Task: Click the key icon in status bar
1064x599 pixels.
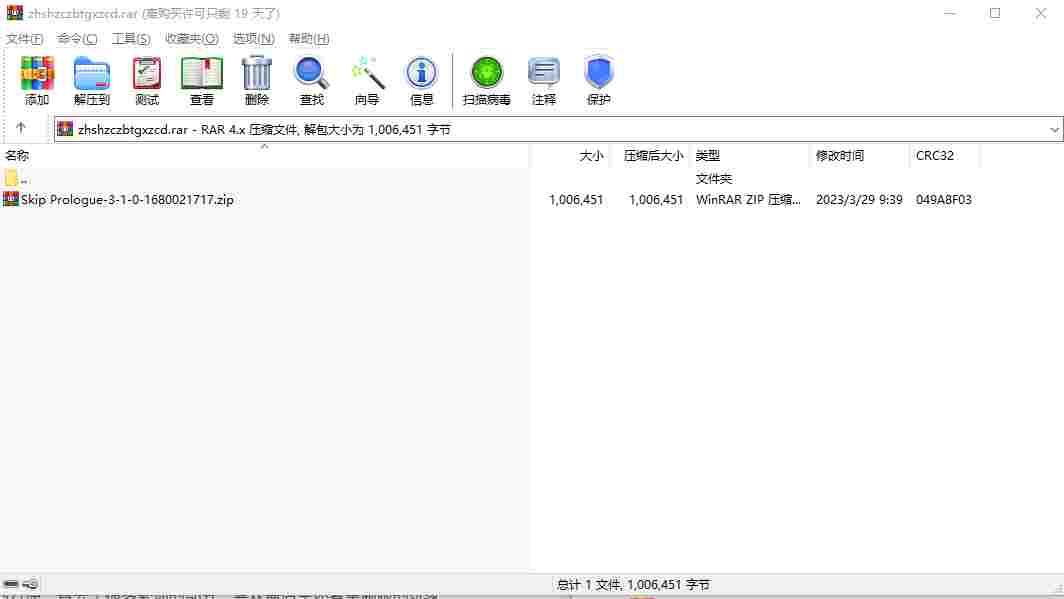Action: click(31, 584)
